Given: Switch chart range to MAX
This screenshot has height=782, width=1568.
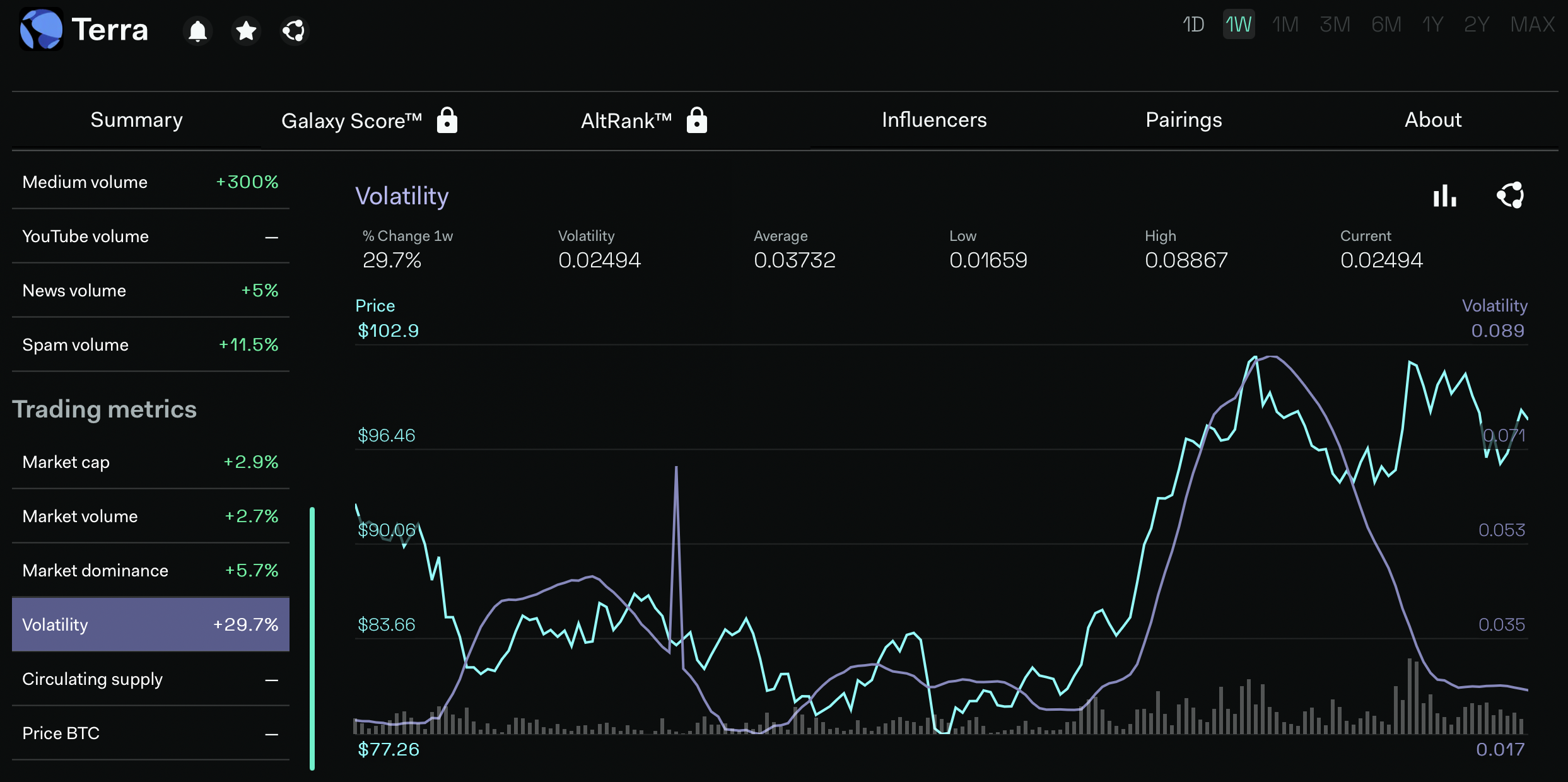Looking at the screenshot, I should (1532, 25).
